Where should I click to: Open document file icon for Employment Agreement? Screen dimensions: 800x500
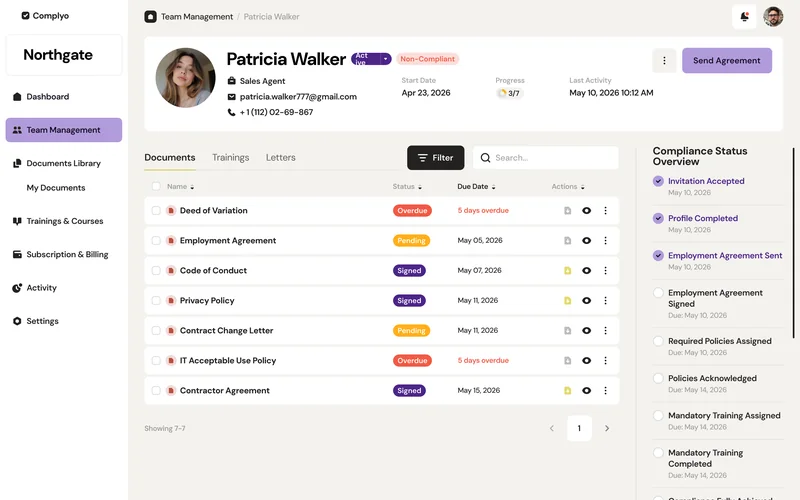point(567,241)
